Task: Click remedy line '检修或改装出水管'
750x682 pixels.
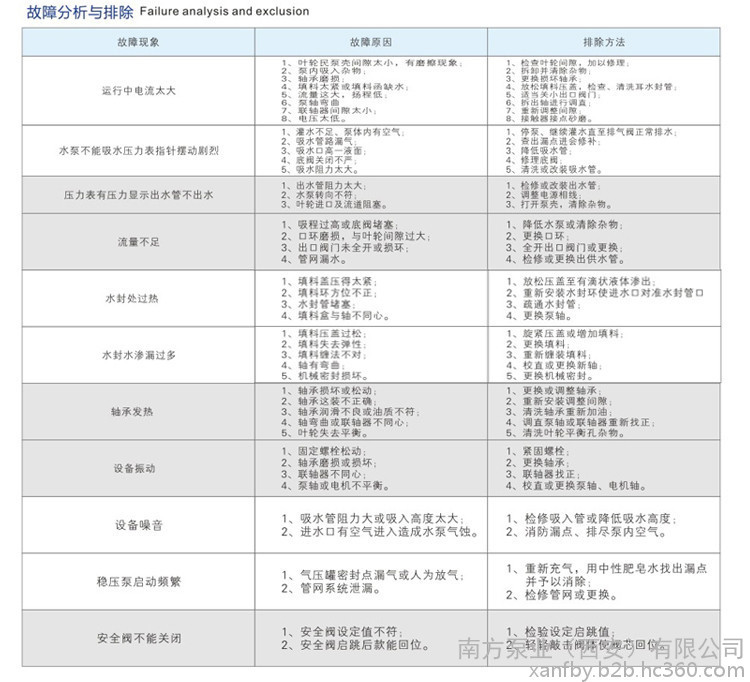Action: (x=554, y=186)
